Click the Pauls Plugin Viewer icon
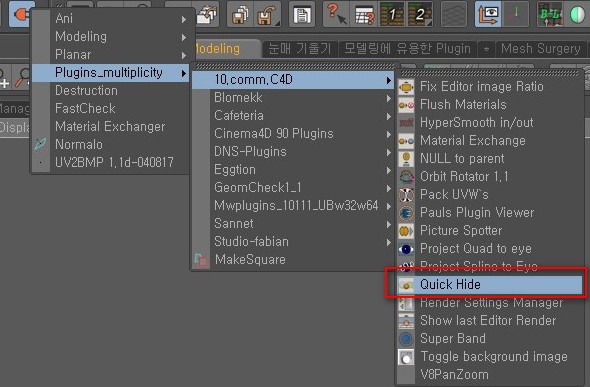This screenshot has height=387, width=590. click(406, 213)
